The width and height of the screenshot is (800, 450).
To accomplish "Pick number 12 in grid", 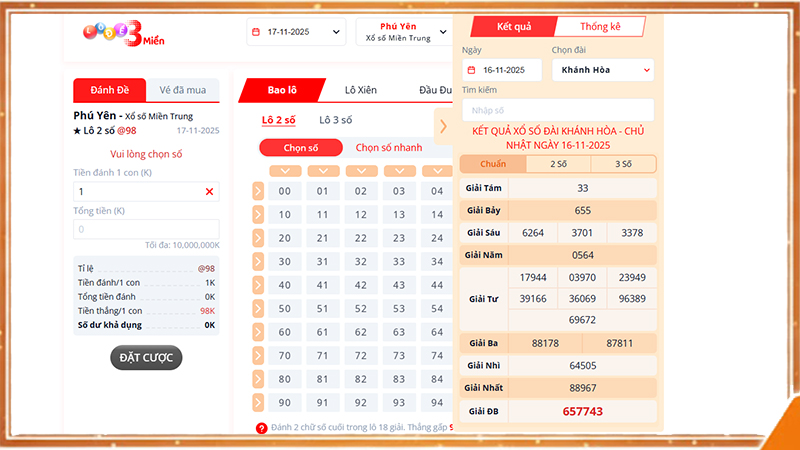I will pyautogui.click(x=361, y=215).
